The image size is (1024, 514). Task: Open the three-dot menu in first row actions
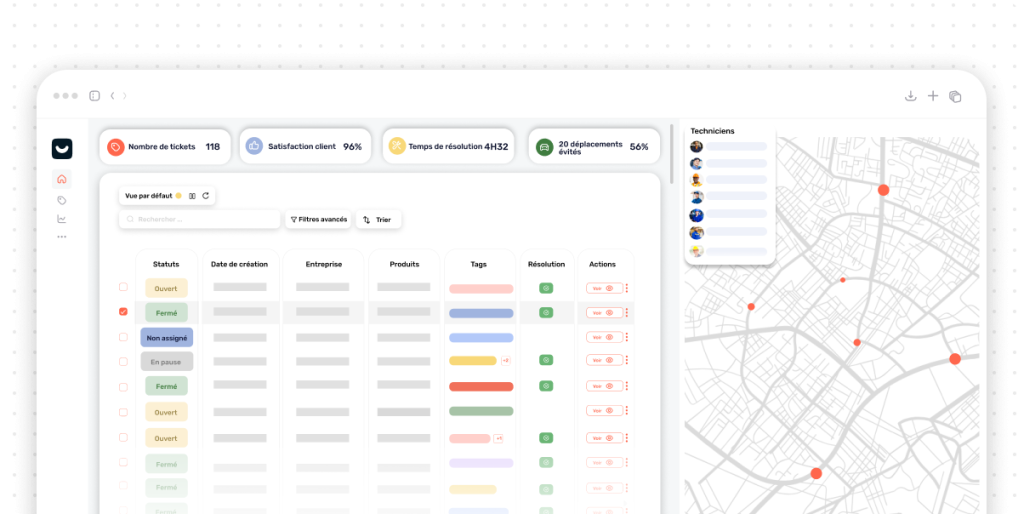point(627,288)
